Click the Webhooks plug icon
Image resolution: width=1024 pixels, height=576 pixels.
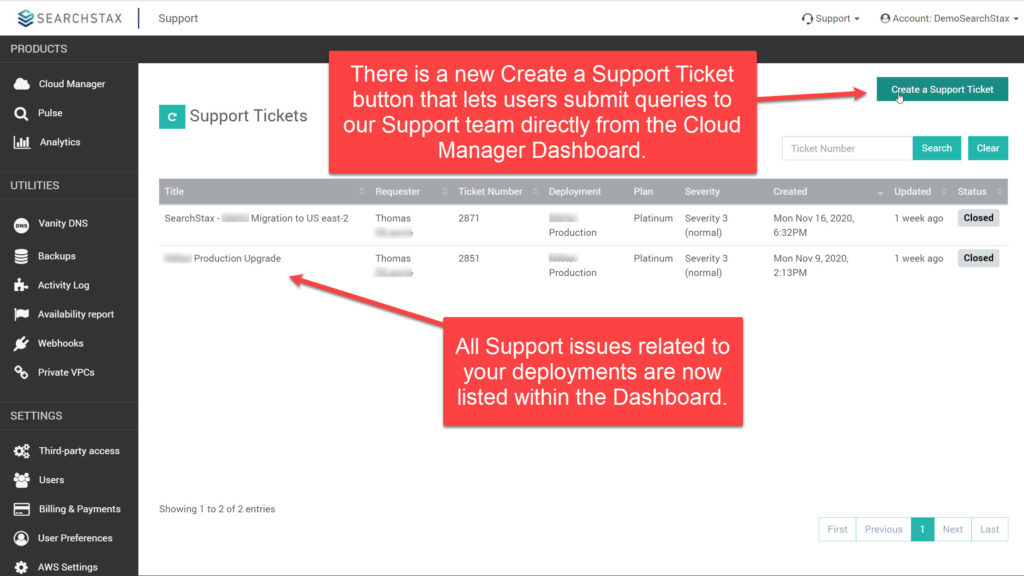pos(21,344)
